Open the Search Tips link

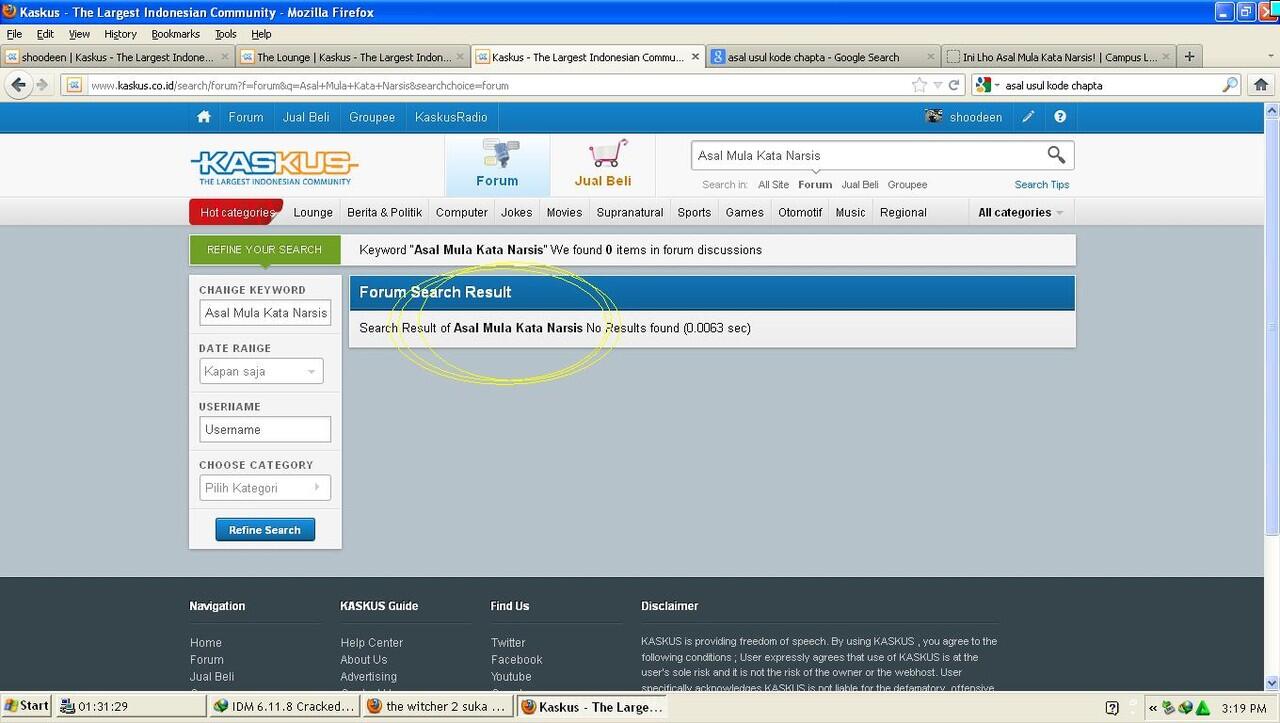point(1042,185)
